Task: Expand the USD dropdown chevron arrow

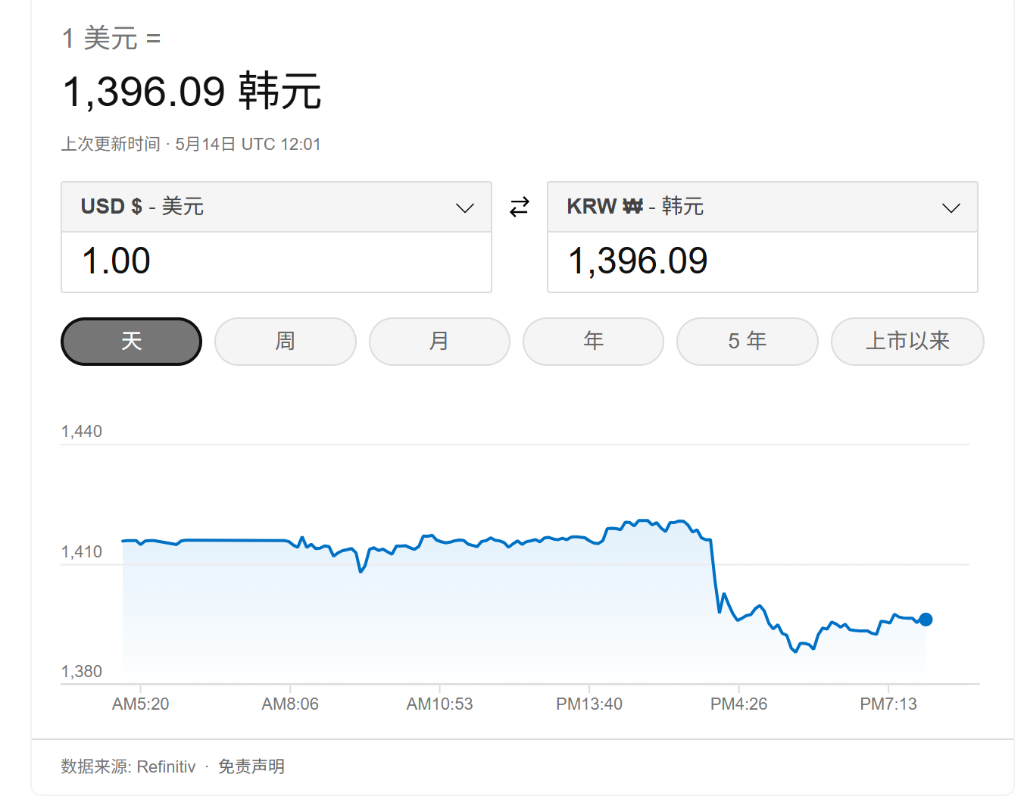Action: pos(465,208)
